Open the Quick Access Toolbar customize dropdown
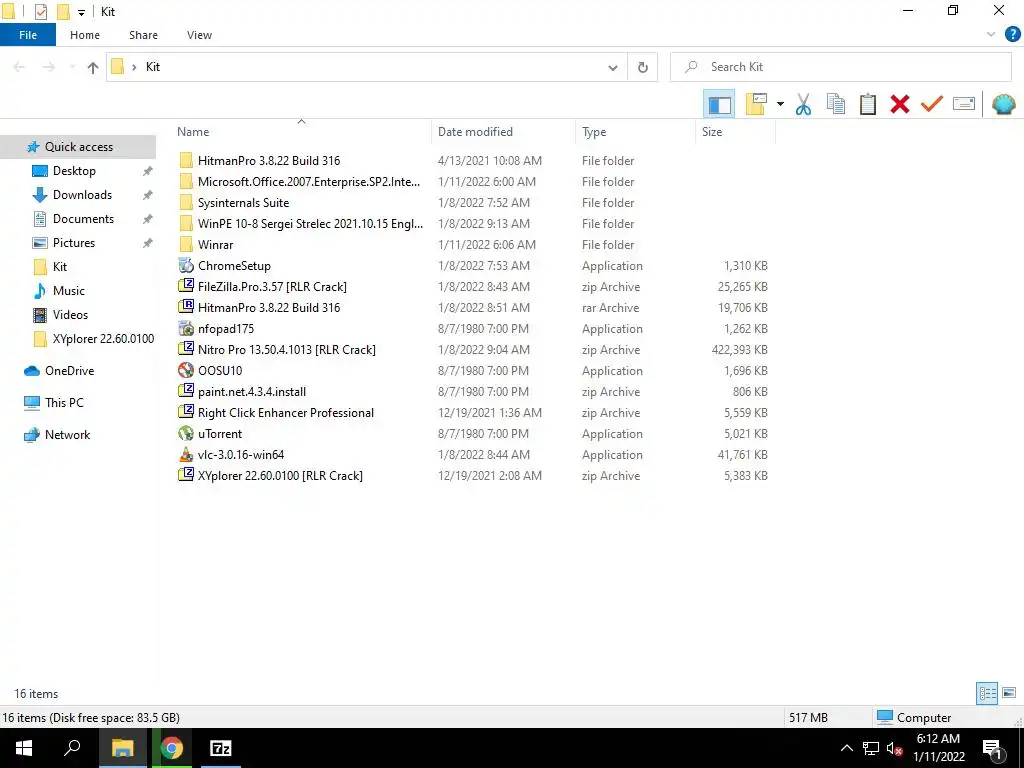The height and width of the screenshot is (768, 1024). [x=81, y=12]
